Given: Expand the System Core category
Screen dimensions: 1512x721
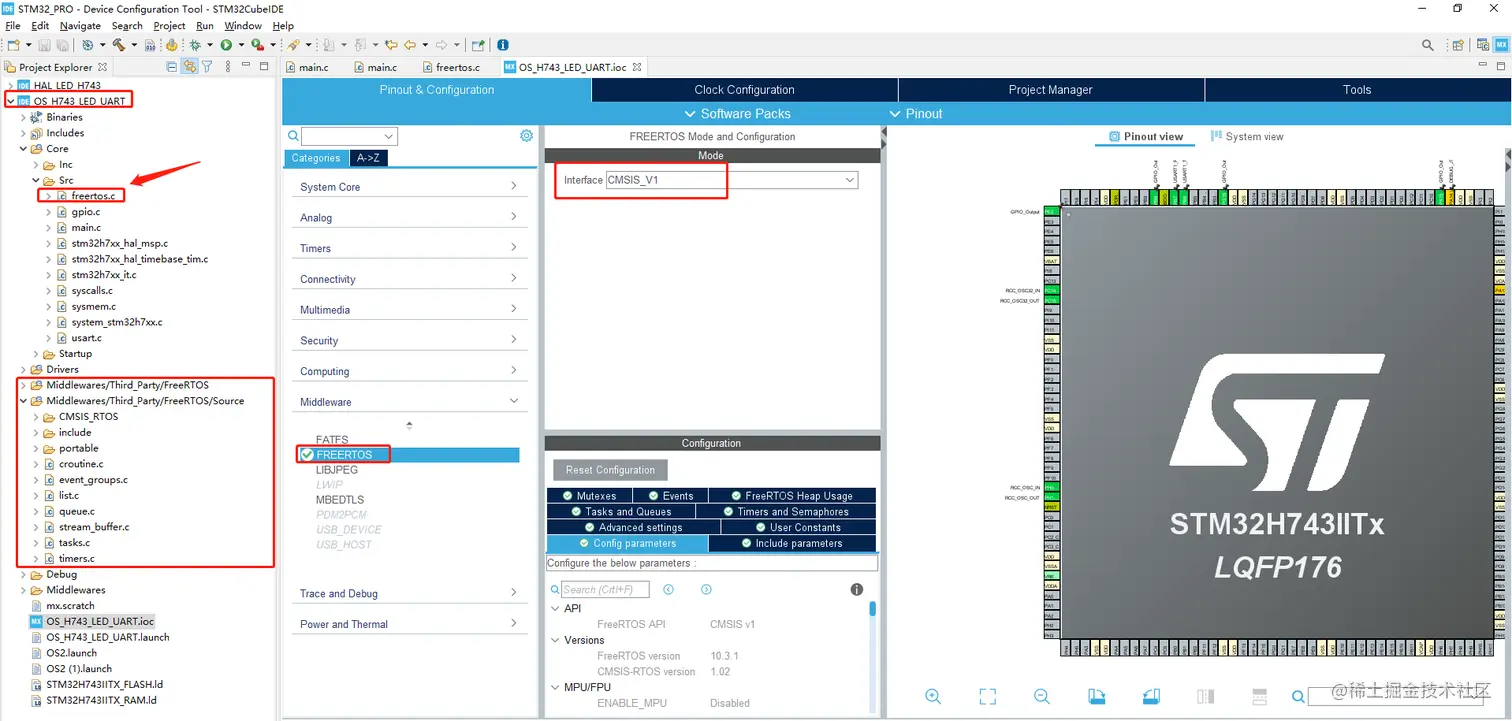Looking at the screenshot, I should click(x=408, y=187).
